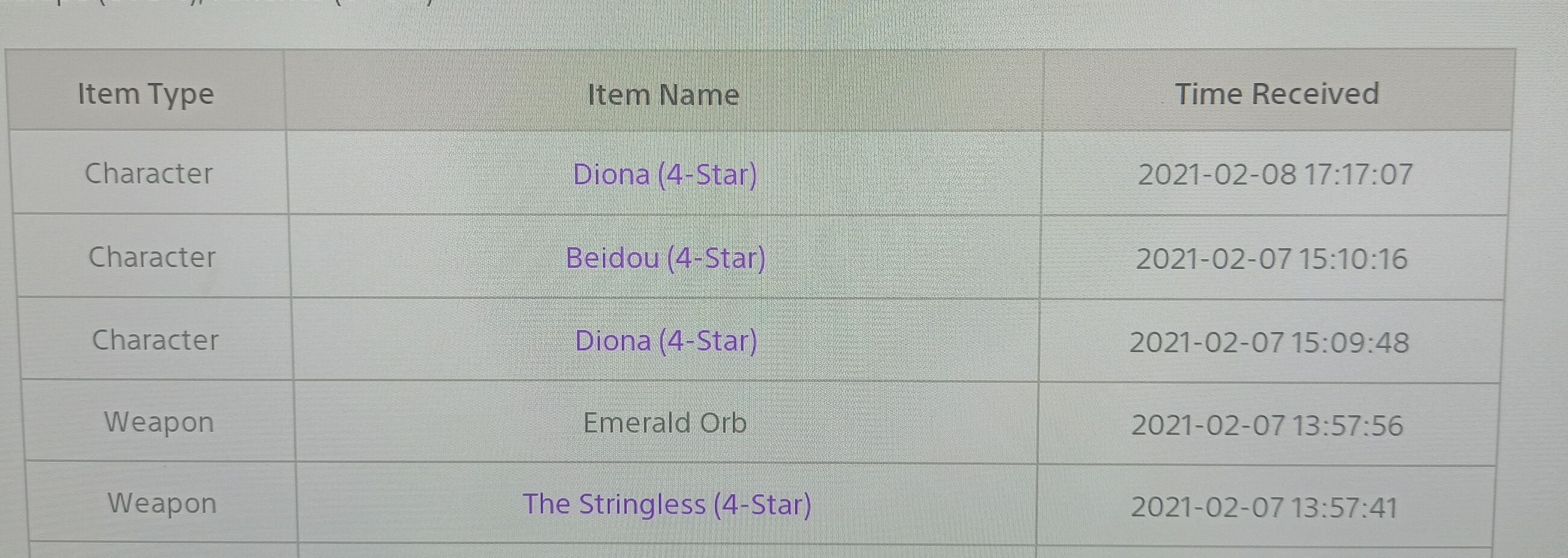1568x558 pixels.
Task: Click the timestamp 2021-02-07 15:10:16
Action: [1272, 259]
